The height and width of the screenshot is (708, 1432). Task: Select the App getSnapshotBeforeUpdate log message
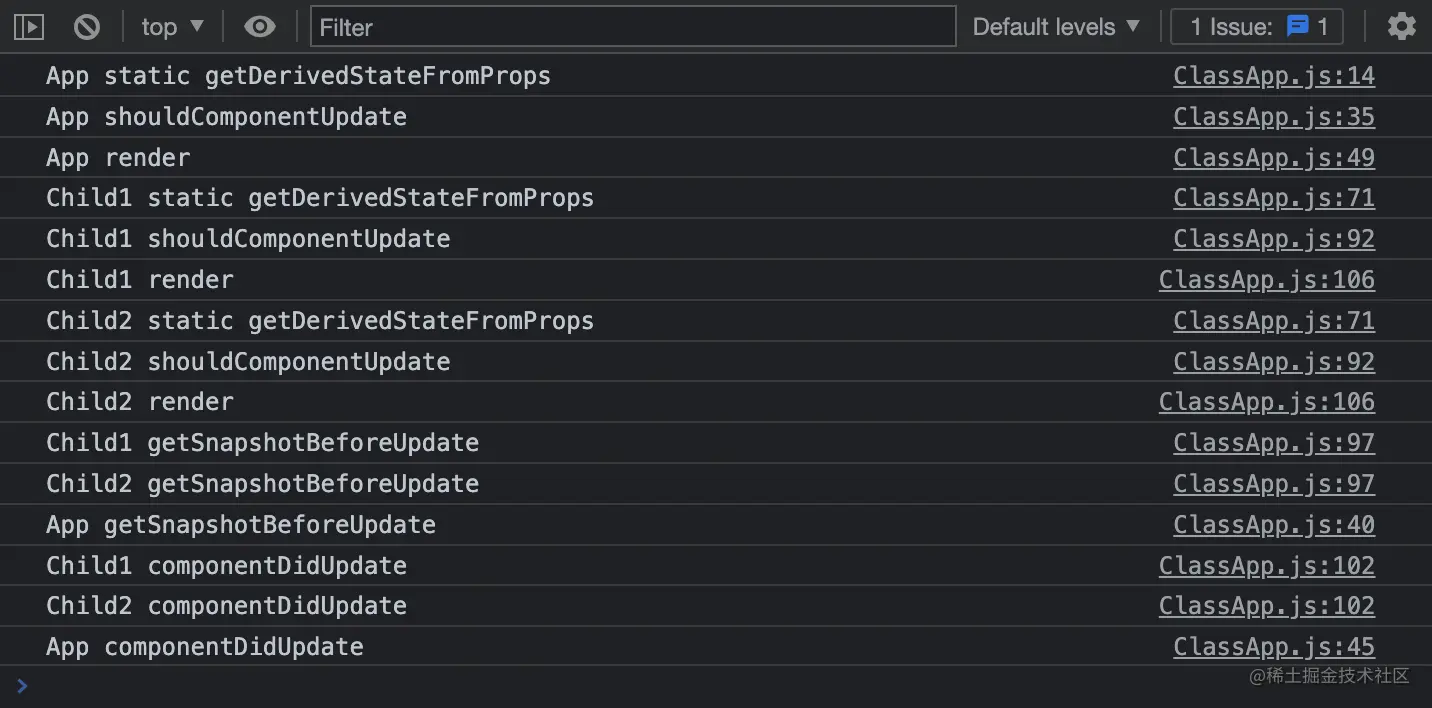coord(241,525)
